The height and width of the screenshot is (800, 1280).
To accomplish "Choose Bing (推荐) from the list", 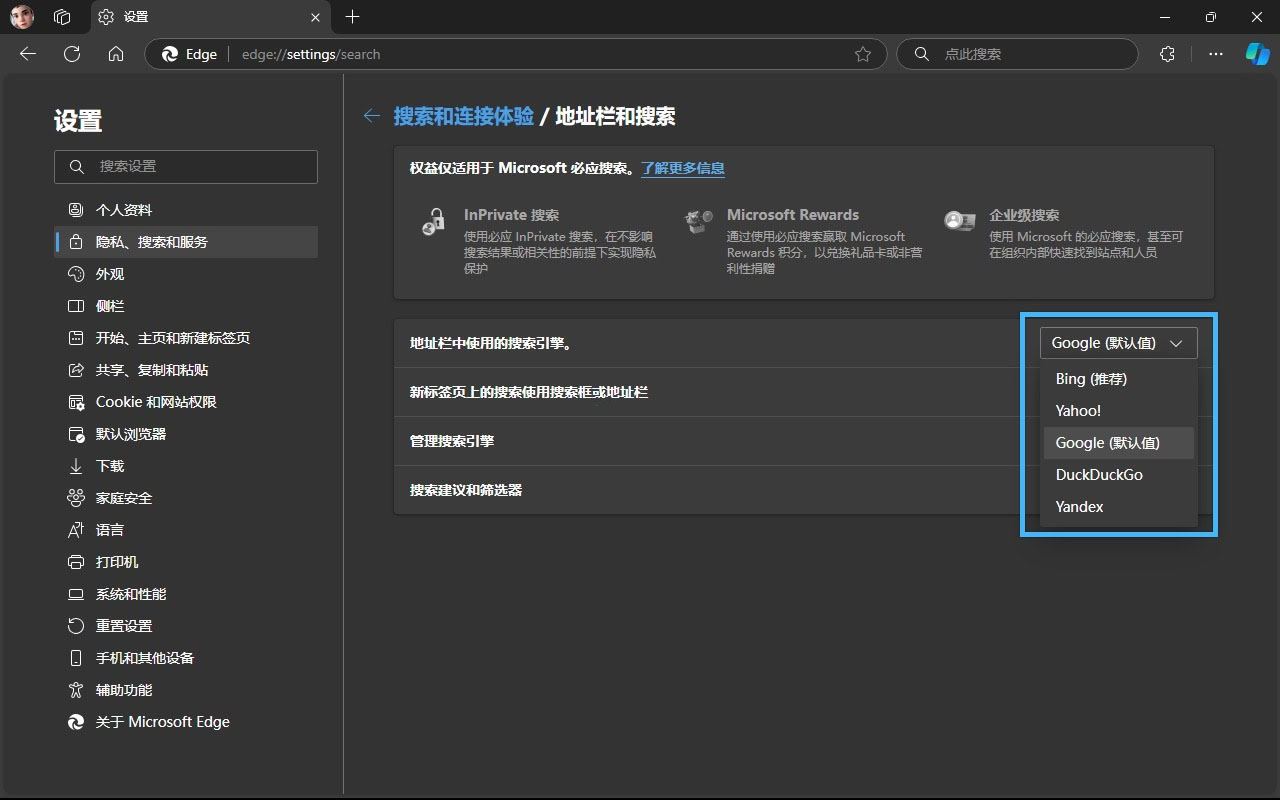I will 1118,379.
